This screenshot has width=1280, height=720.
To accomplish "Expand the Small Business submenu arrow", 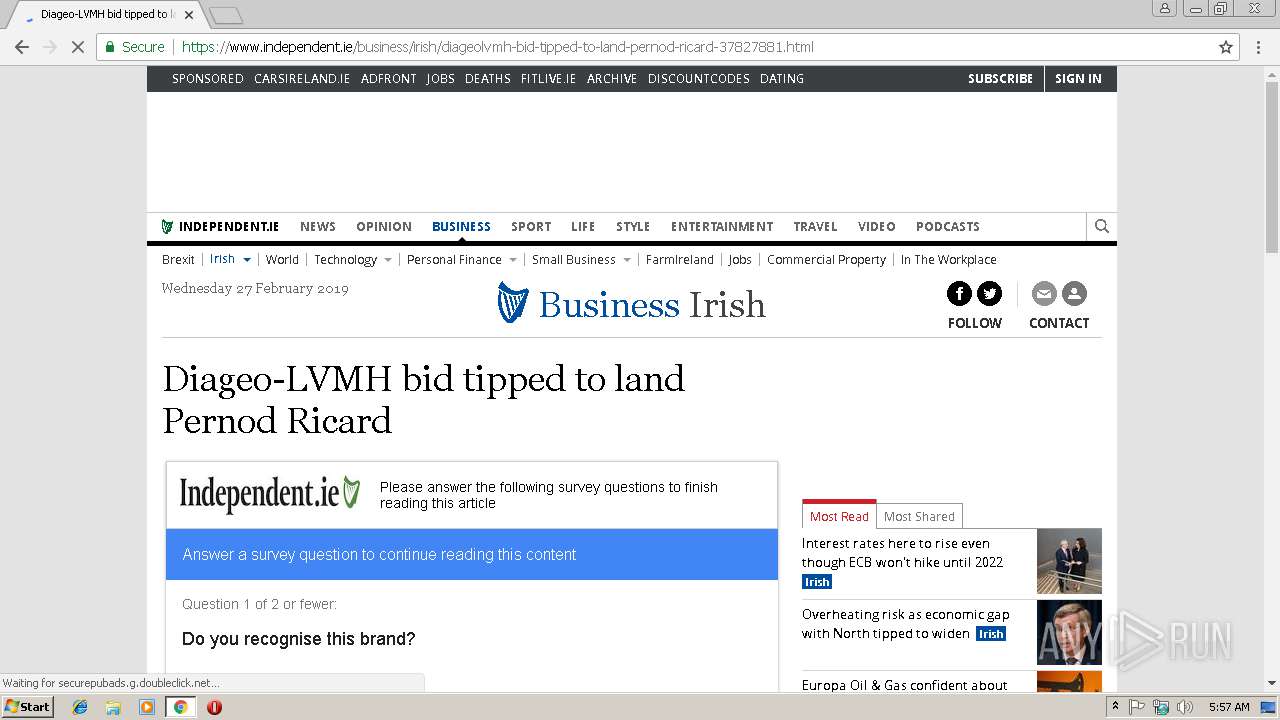I will click(x=627, y=260).
